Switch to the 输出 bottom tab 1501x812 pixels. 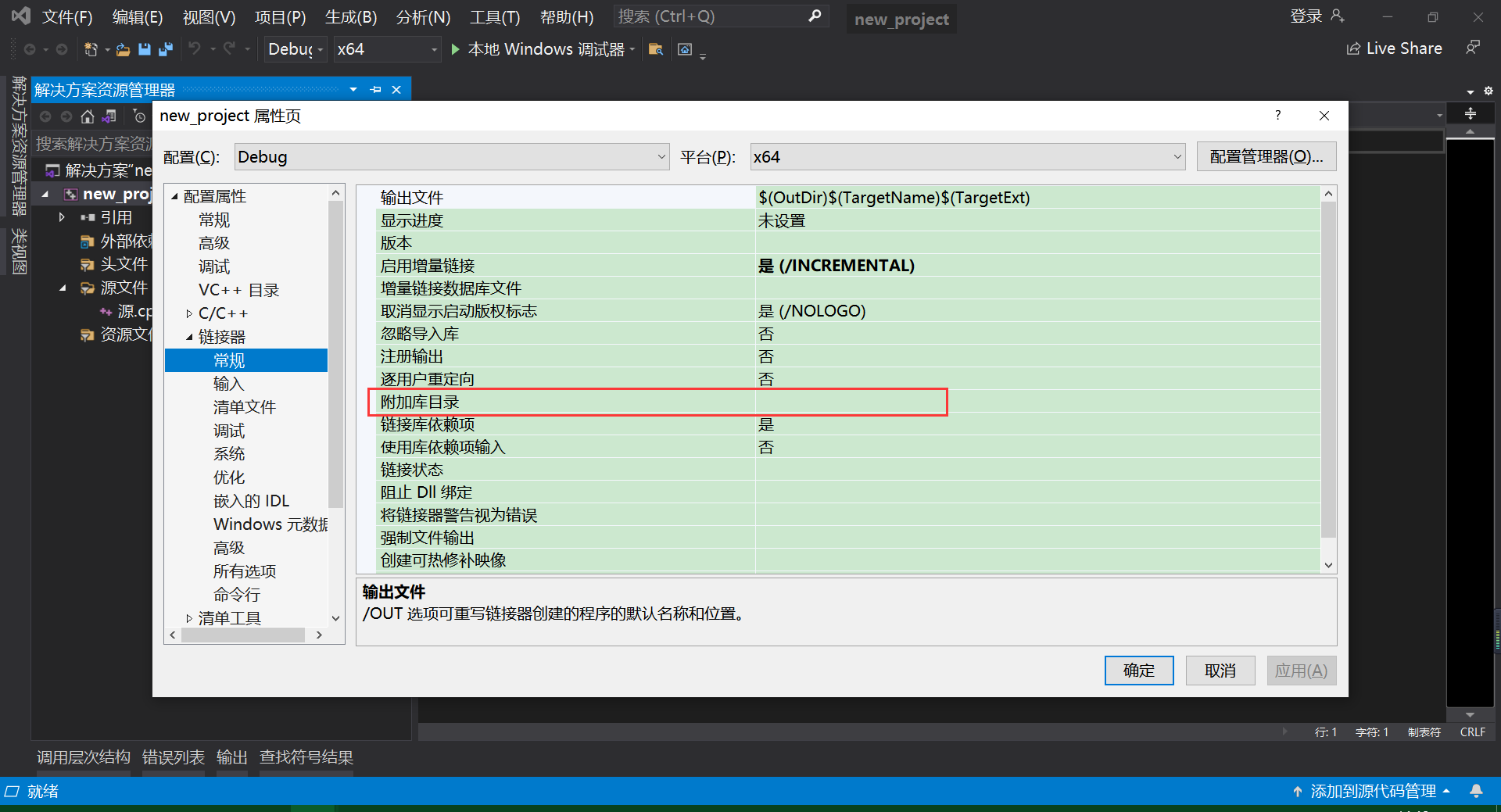232,757
